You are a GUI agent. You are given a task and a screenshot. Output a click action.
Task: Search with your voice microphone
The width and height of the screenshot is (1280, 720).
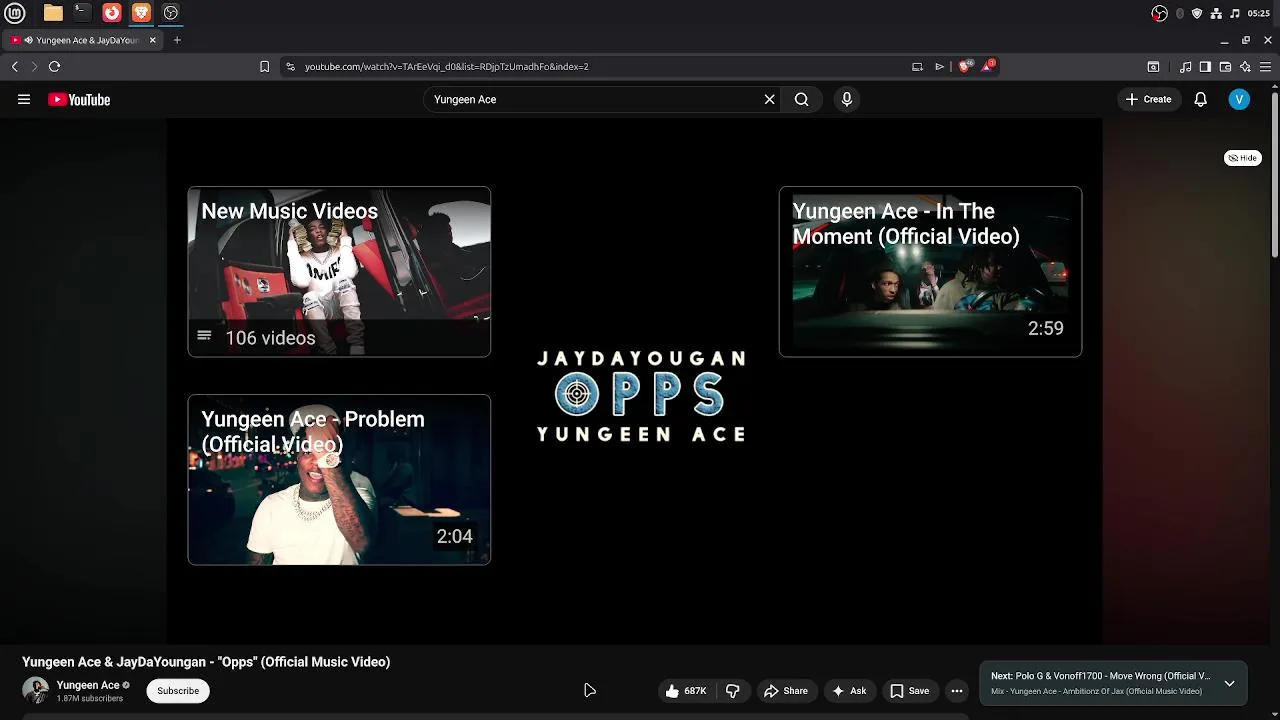pos(847,99)
